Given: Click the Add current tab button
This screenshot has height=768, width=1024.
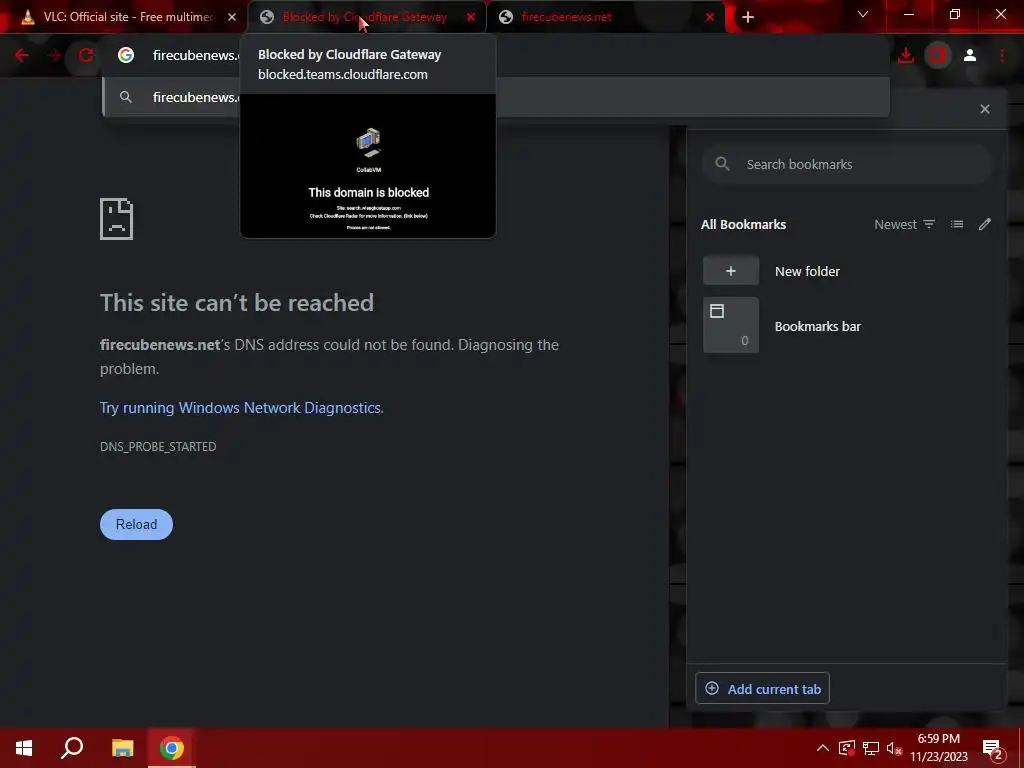Looking at the screenshot, I should pos(762,689).
